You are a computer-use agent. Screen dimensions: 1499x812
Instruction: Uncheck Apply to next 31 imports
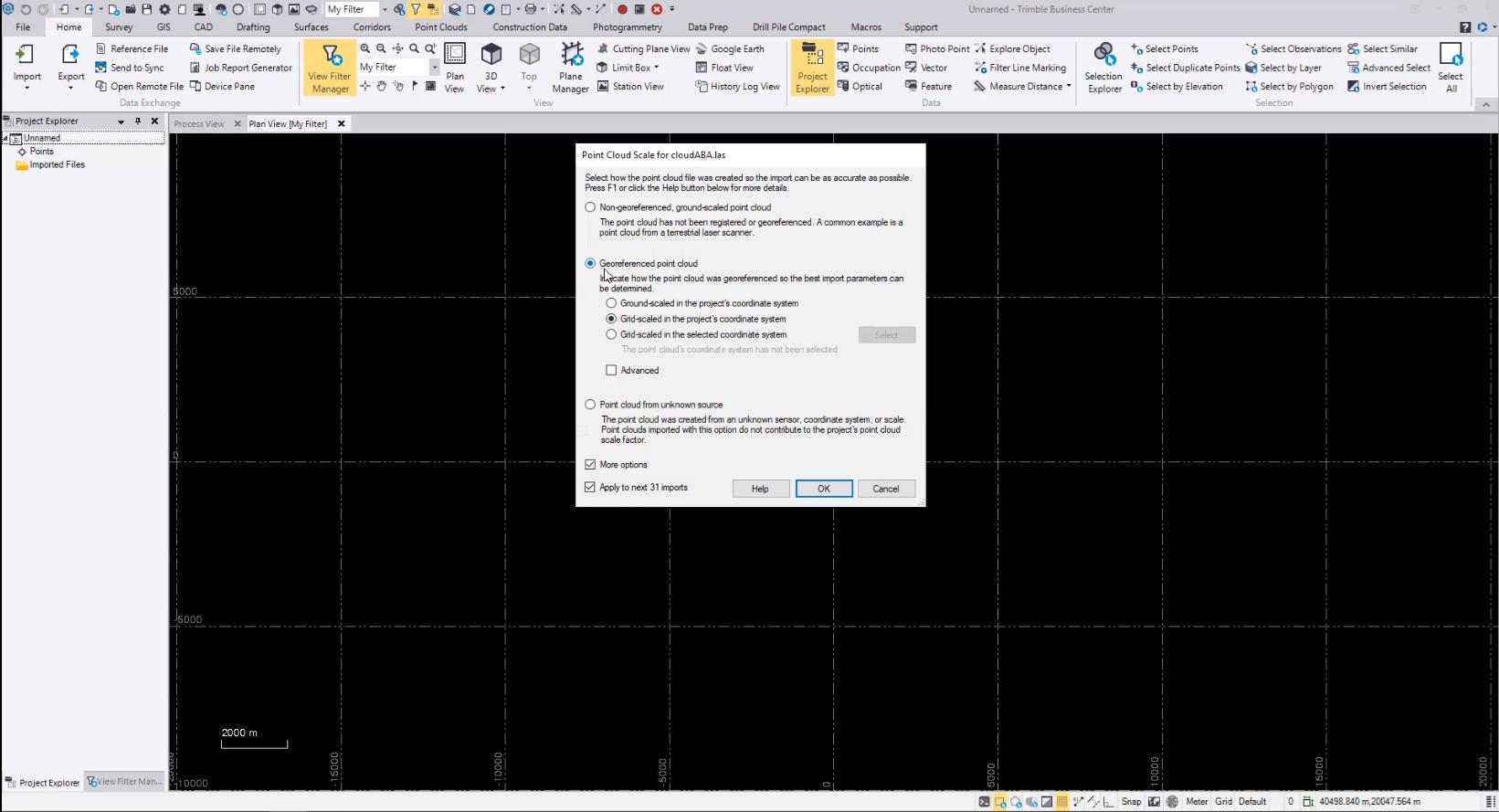(590, 488)
